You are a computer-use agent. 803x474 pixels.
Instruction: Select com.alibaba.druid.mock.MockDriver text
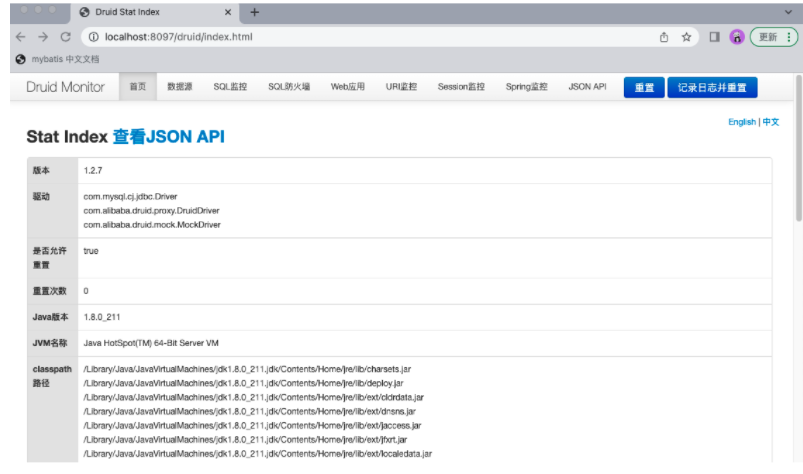coord(152,225)
